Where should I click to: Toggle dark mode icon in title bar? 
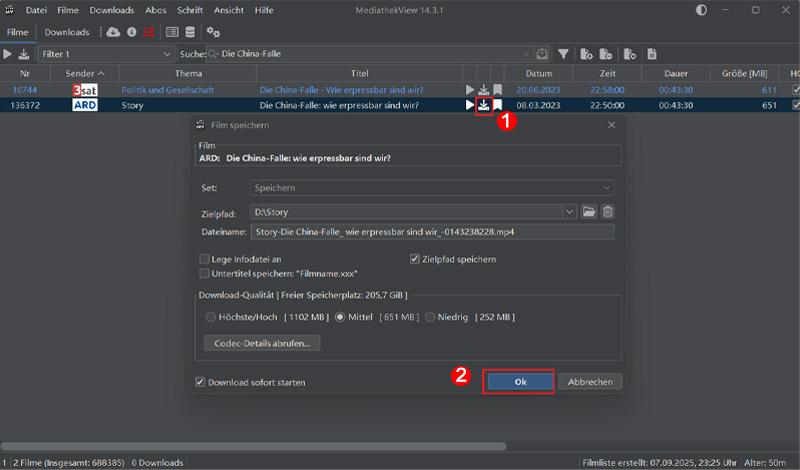pyautogui.click(x=702, y=10)
